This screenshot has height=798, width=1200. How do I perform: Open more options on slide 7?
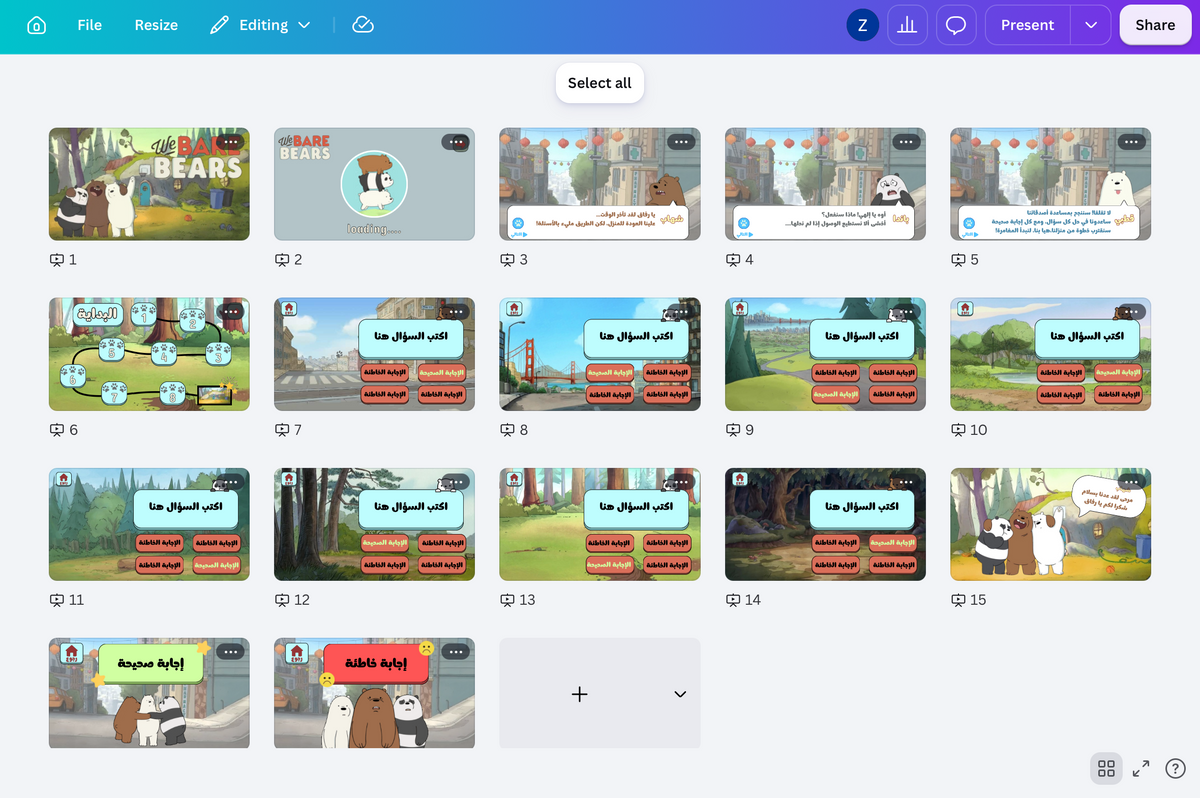pyautogui.click(x=456, y=312)
